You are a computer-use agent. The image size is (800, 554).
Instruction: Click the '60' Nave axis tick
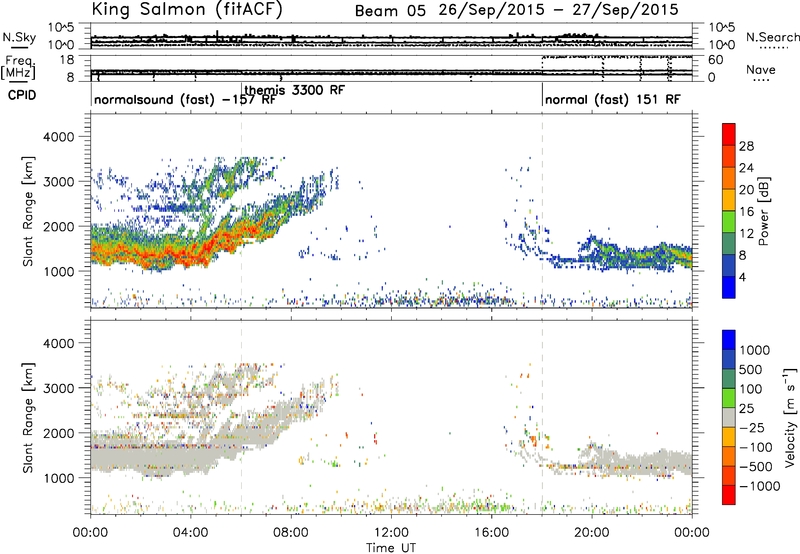tap(715, 60)
